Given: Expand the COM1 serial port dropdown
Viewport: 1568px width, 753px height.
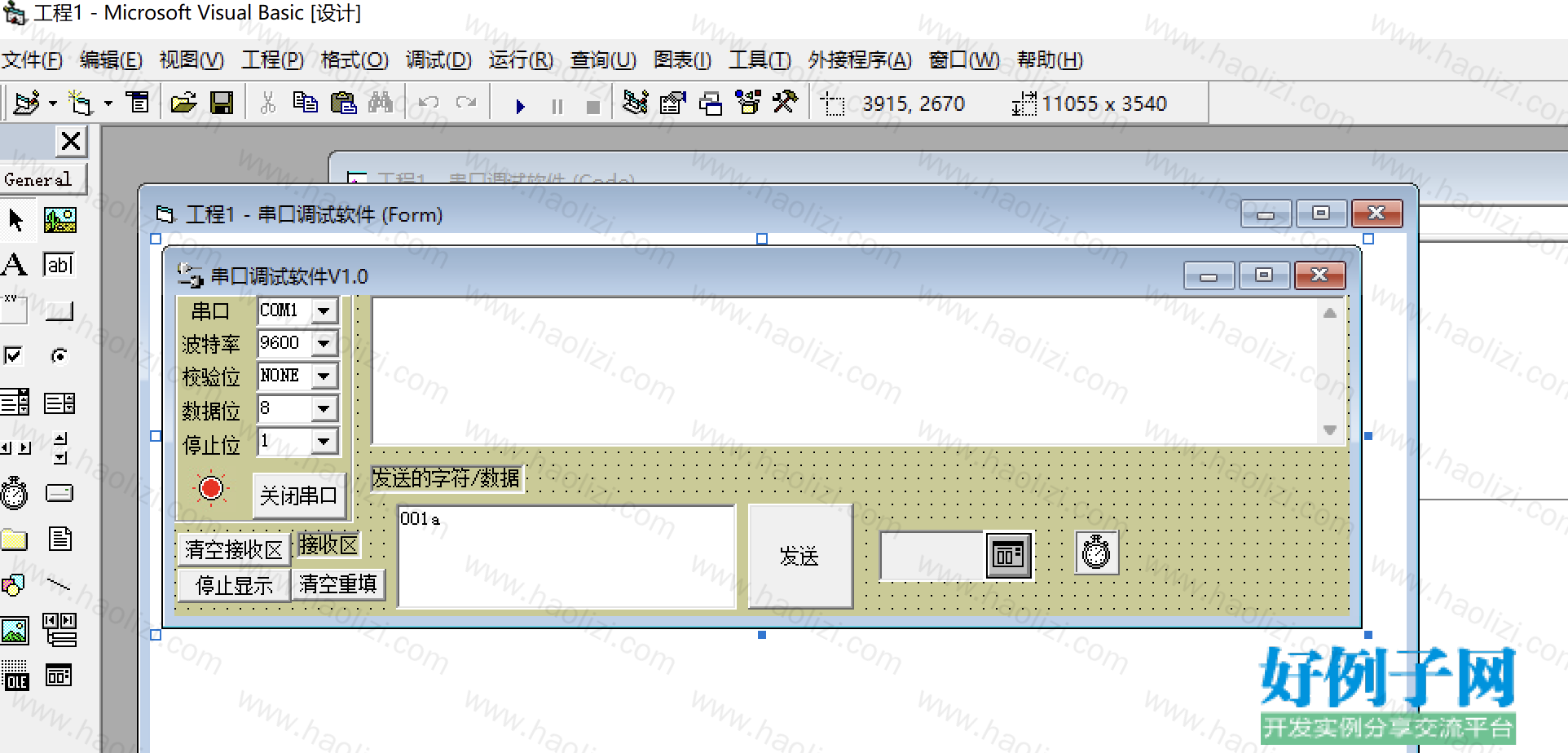Looking at the screenshot, I should pyautogui.click(x=324, y=310).
